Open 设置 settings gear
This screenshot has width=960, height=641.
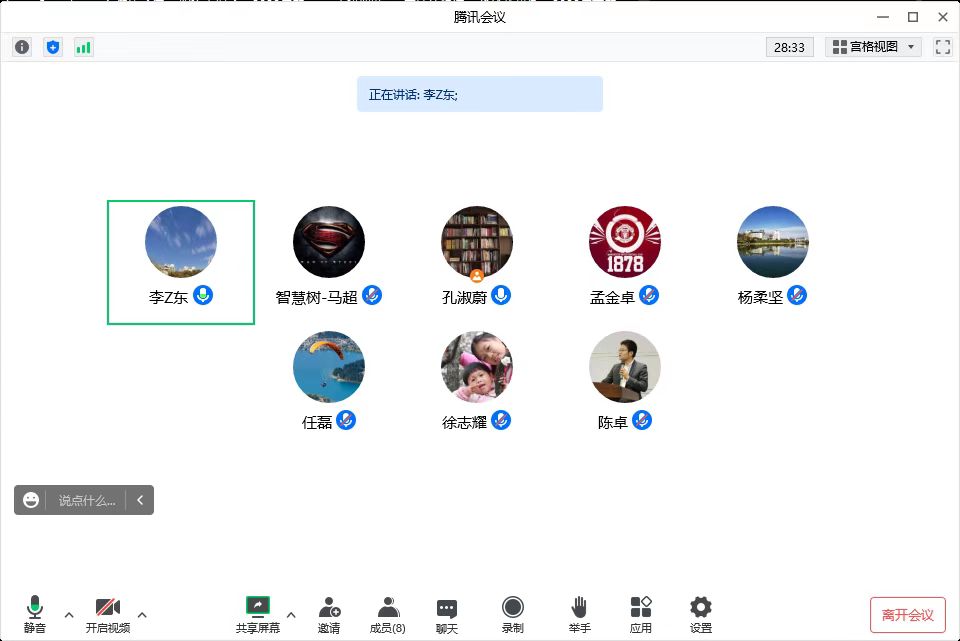coord(701,613)
